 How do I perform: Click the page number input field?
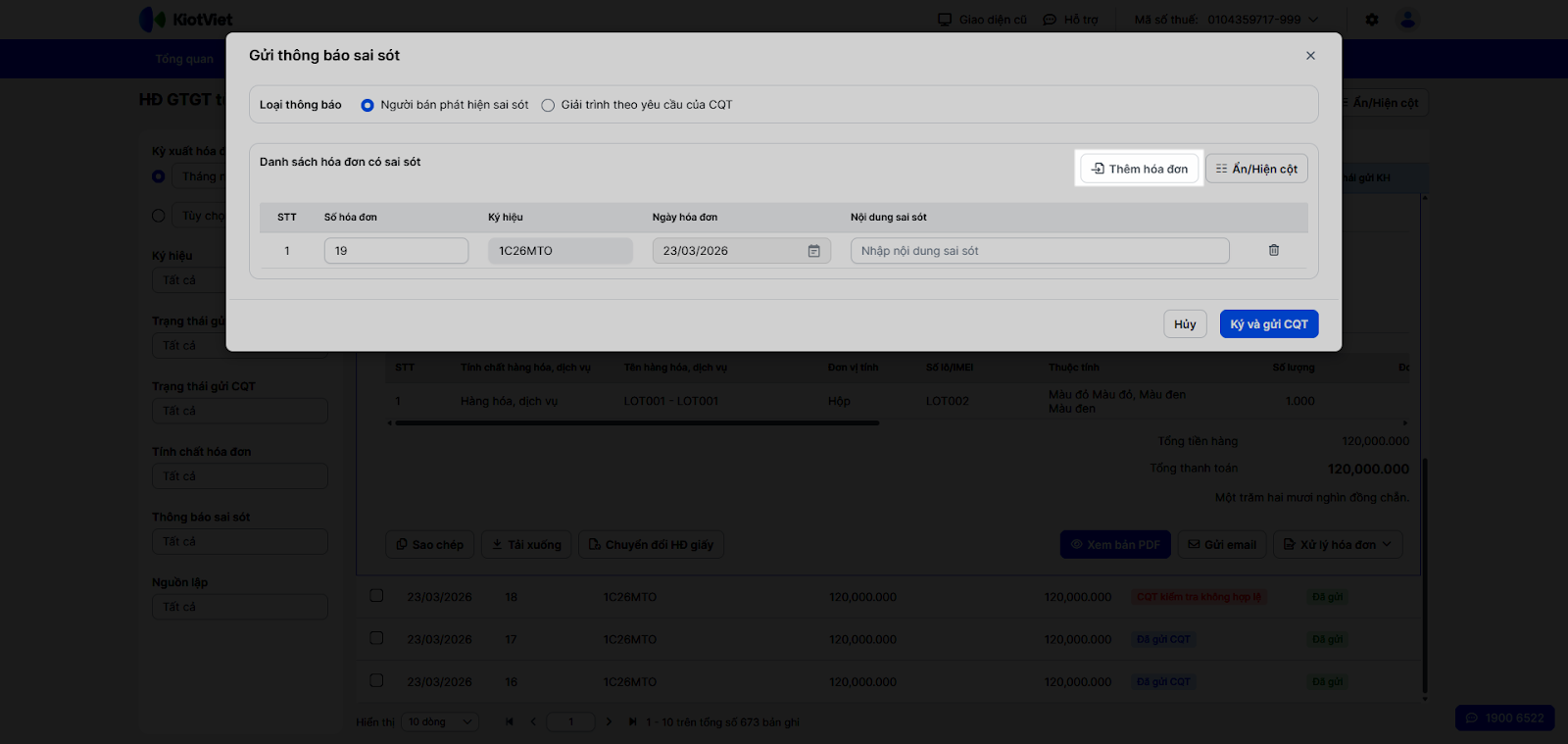click(x=570, y=722)
